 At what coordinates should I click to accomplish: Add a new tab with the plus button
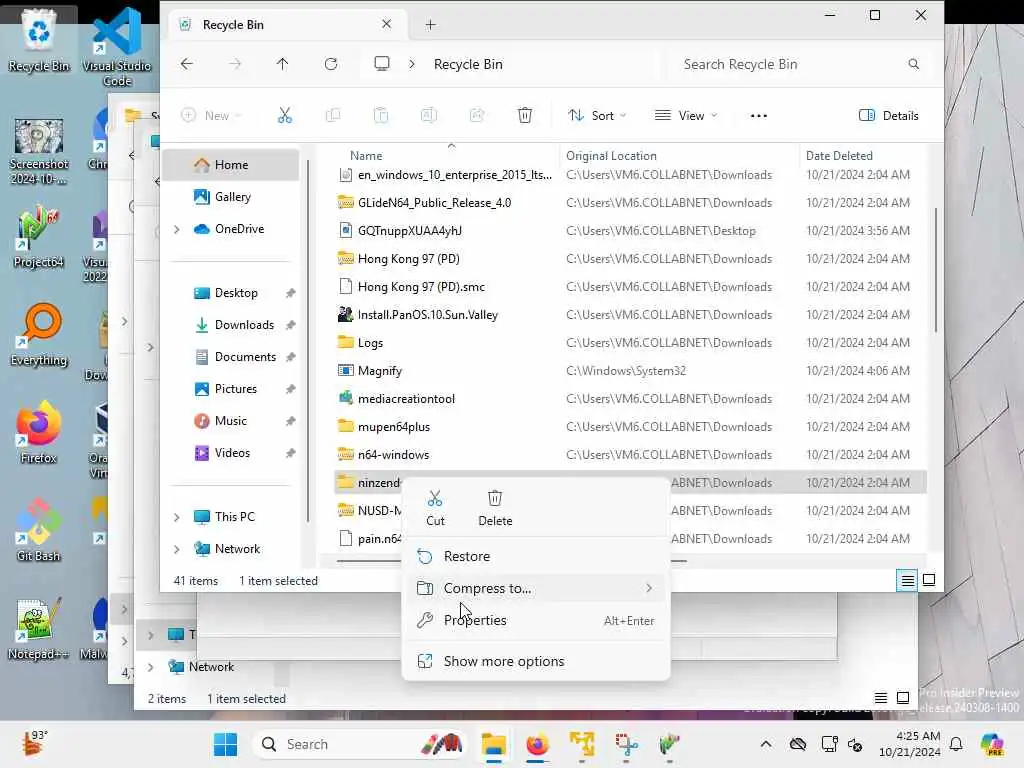click(x=430, y=25)
